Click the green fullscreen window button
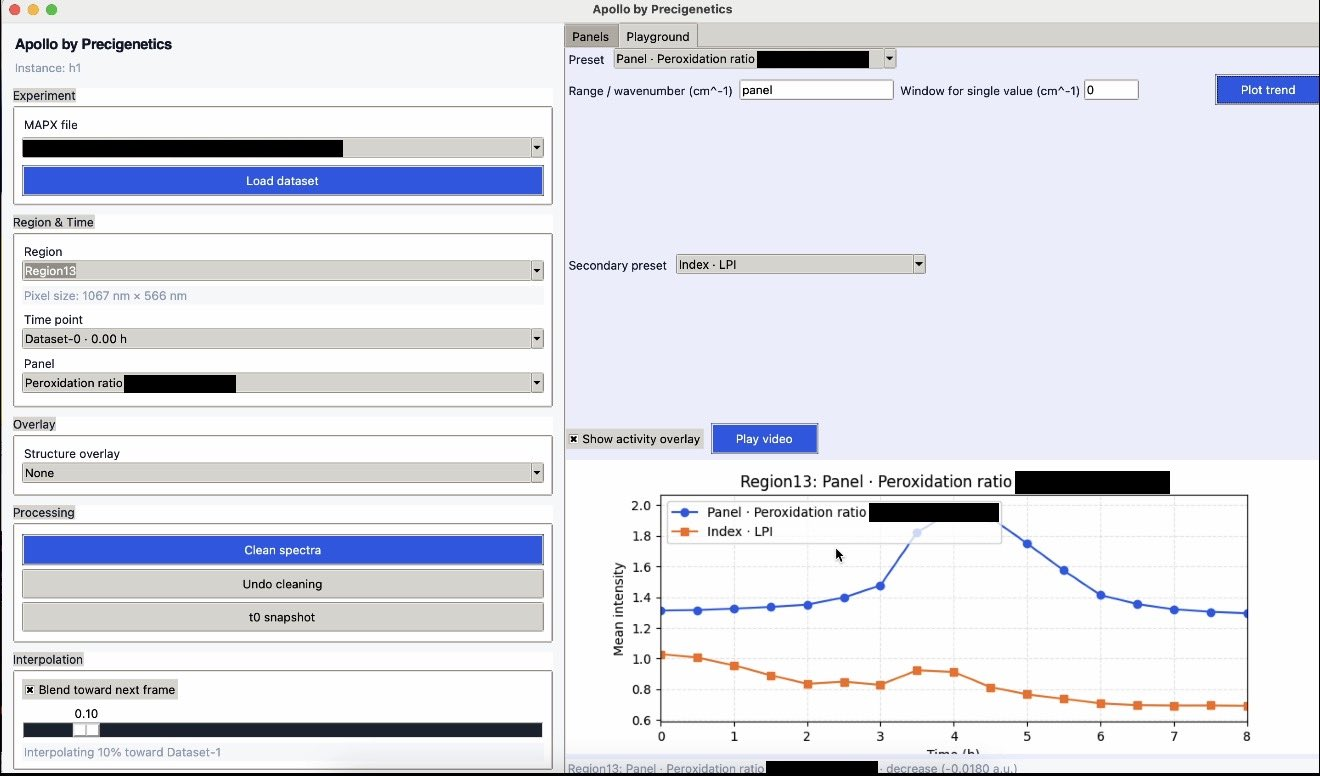Screen dimensions: 1320x776 coord(51,9)
